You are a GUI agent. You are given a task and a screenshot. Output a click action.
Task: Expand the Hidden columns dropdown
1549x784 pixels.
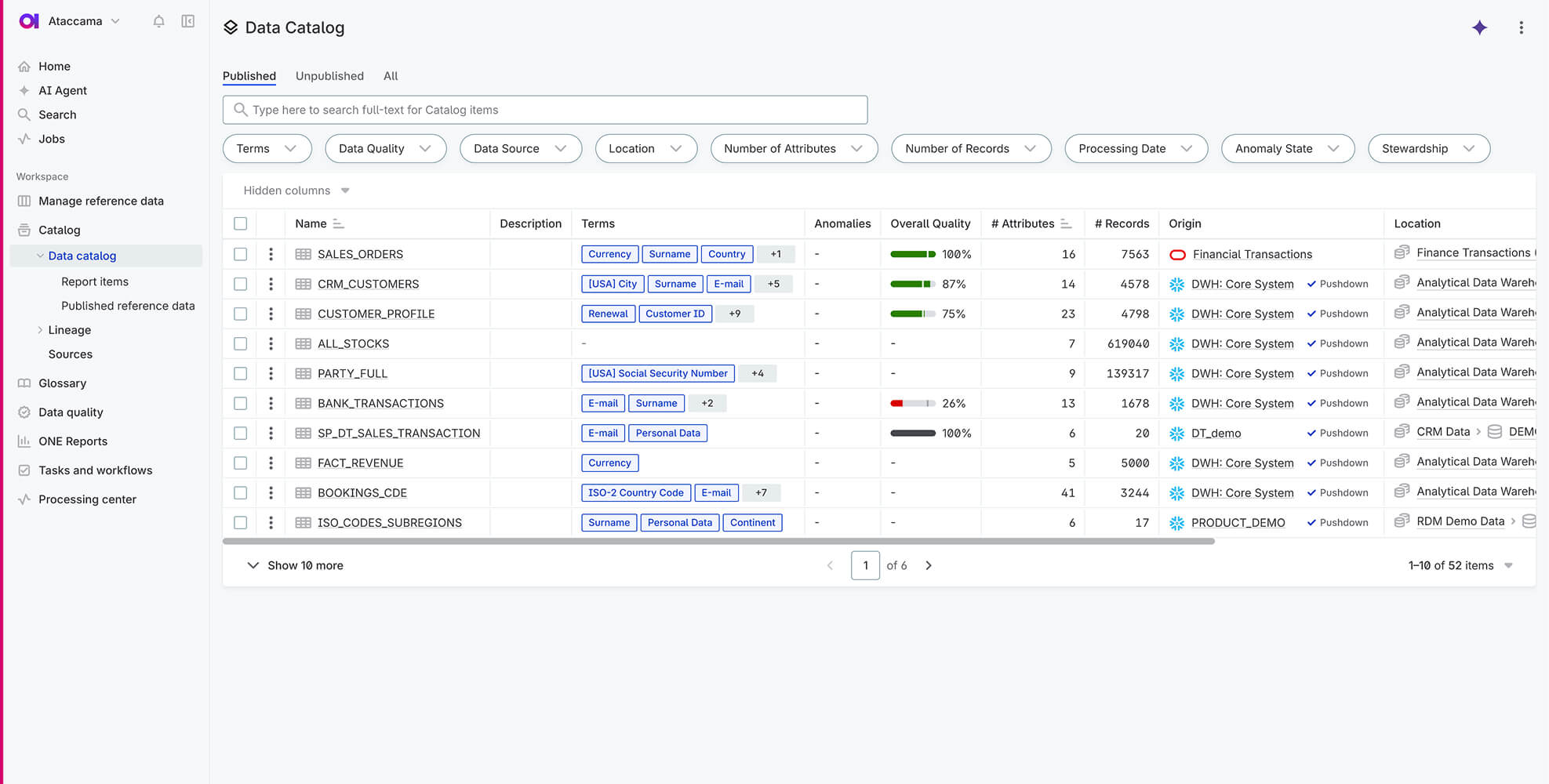click(x=296, y=191)
